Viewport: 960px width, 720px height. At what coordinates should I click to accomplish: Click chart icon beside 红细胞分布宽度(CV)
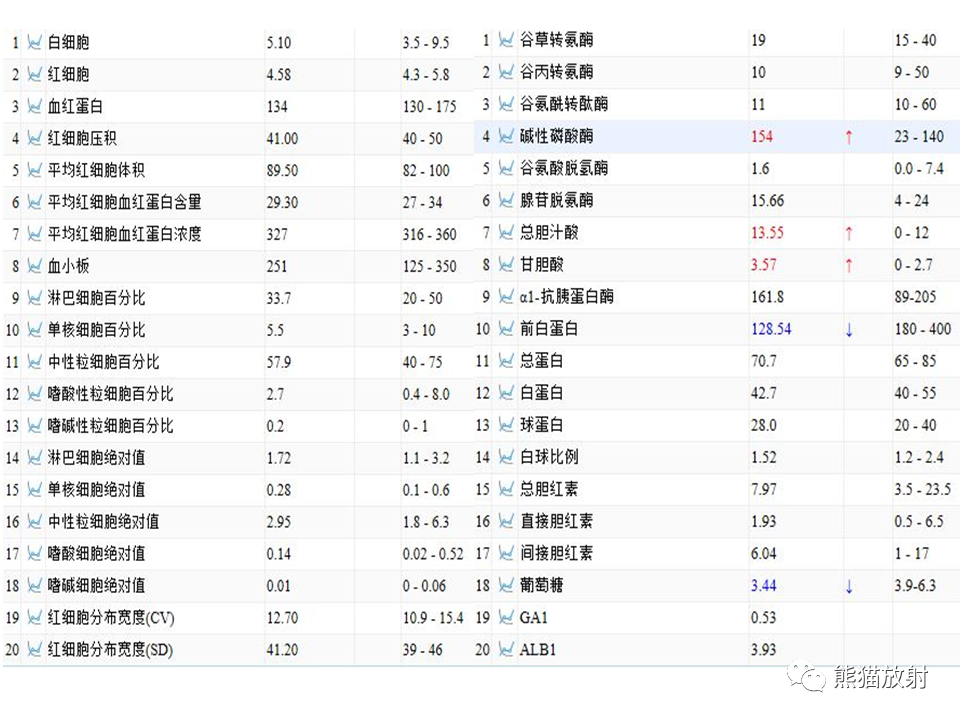34,618
